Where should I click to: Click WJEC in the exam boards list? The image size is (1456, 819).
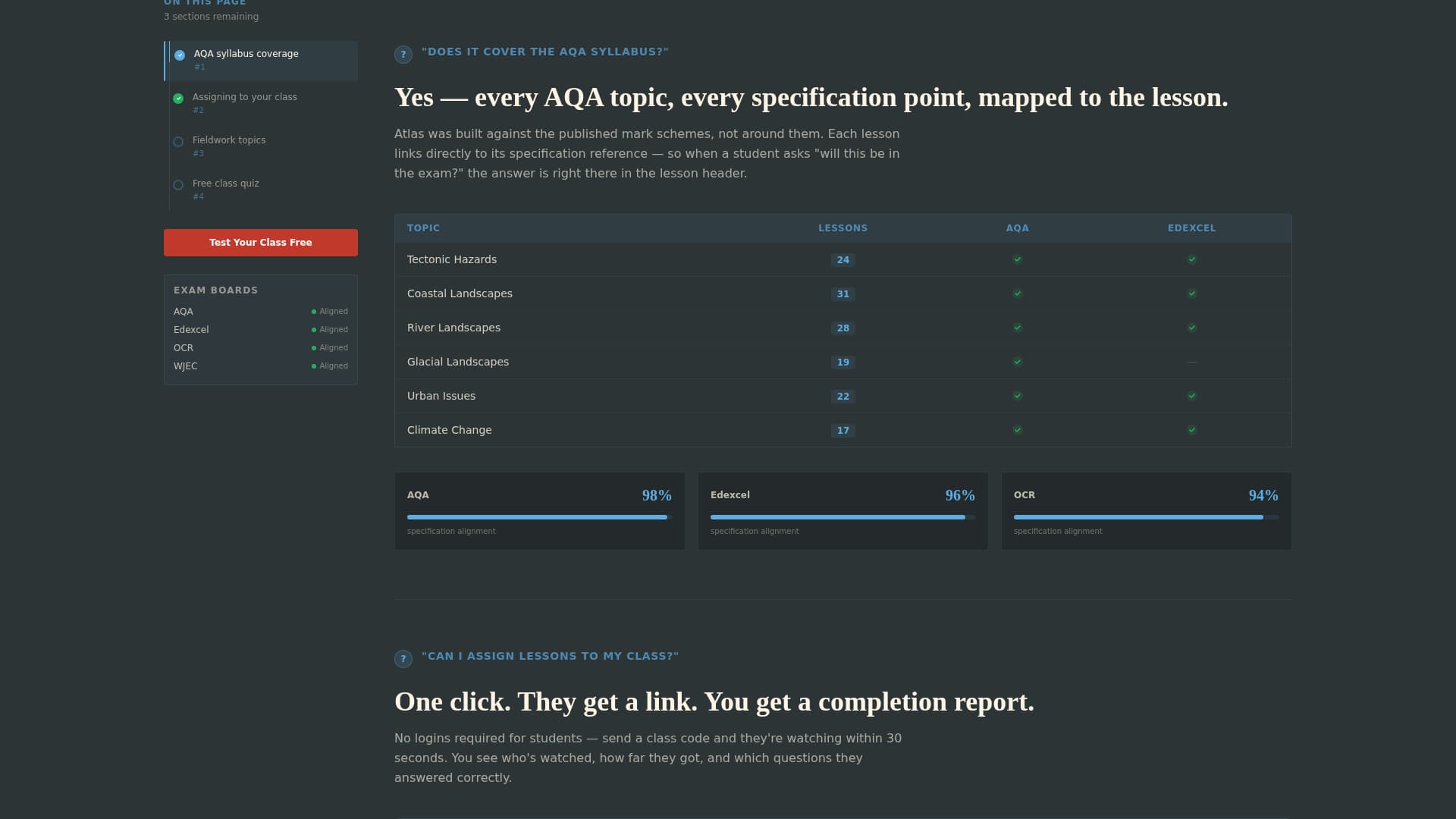click(x=185, y=366)
